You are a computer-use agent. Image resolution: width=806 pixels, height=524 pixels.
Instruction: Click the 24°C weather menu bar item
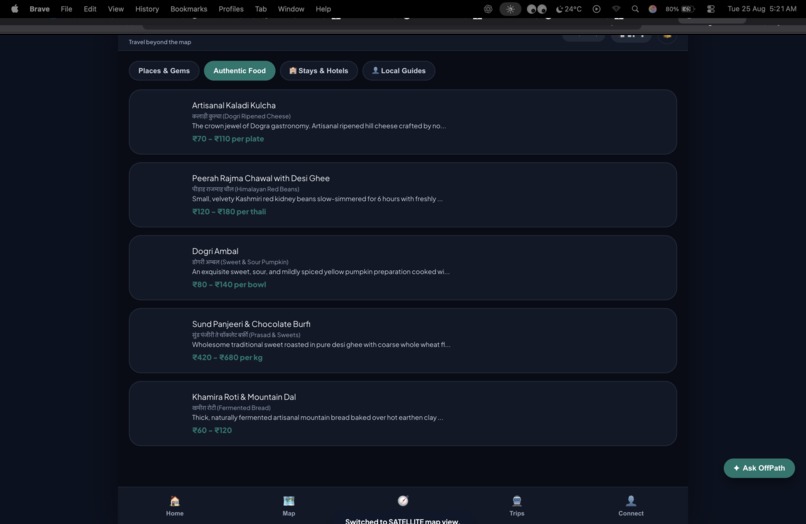click(569, 9)
